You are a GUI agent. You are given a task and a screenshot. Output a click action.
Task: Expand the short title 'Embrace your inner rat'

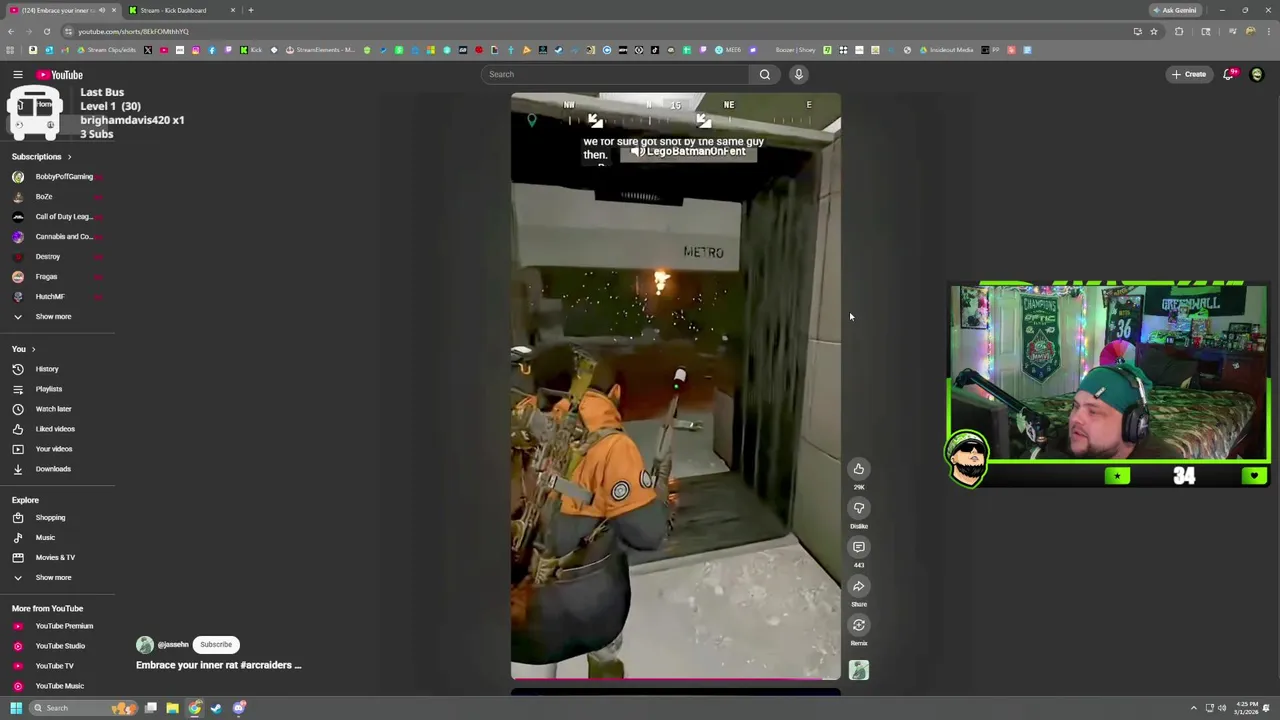tap(218, 665)
